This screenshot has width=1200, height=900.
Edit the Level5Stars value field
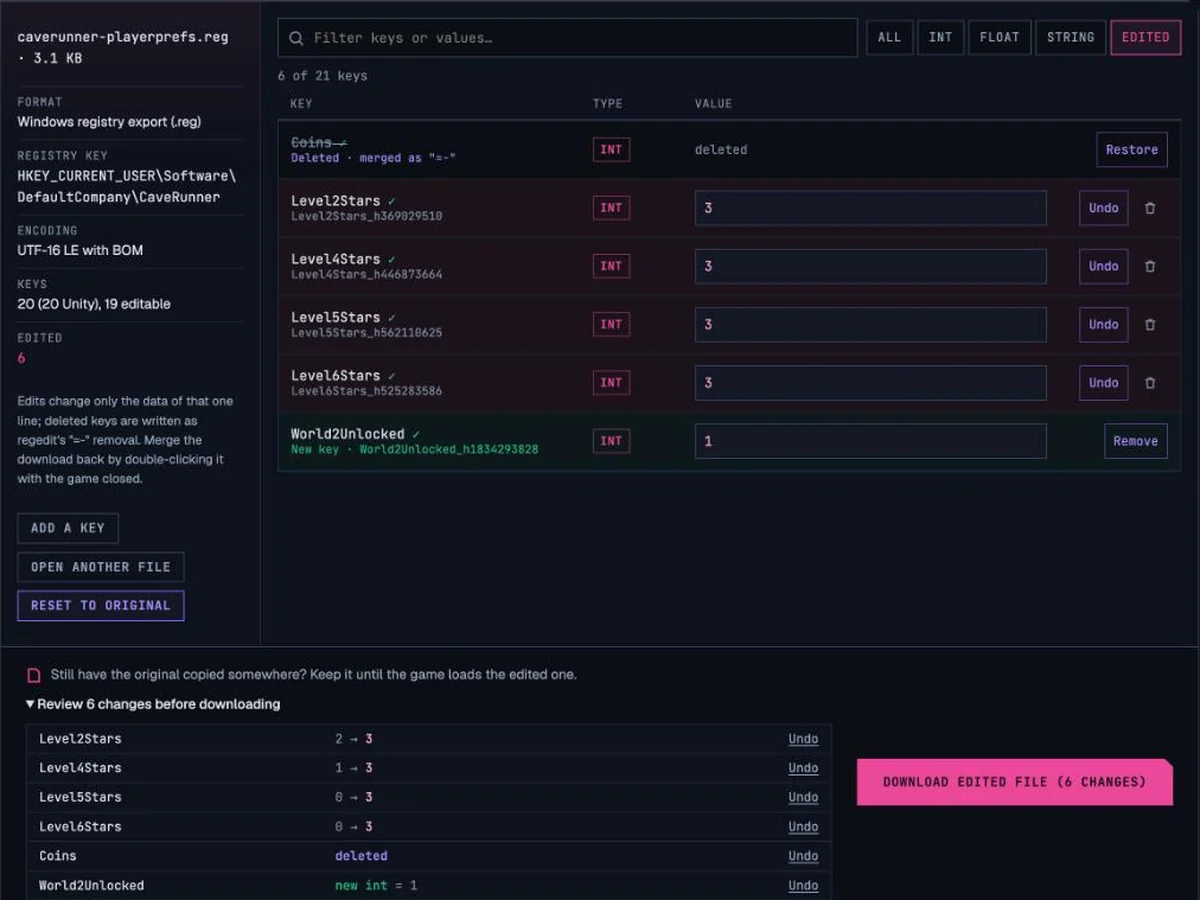(870, 324)
